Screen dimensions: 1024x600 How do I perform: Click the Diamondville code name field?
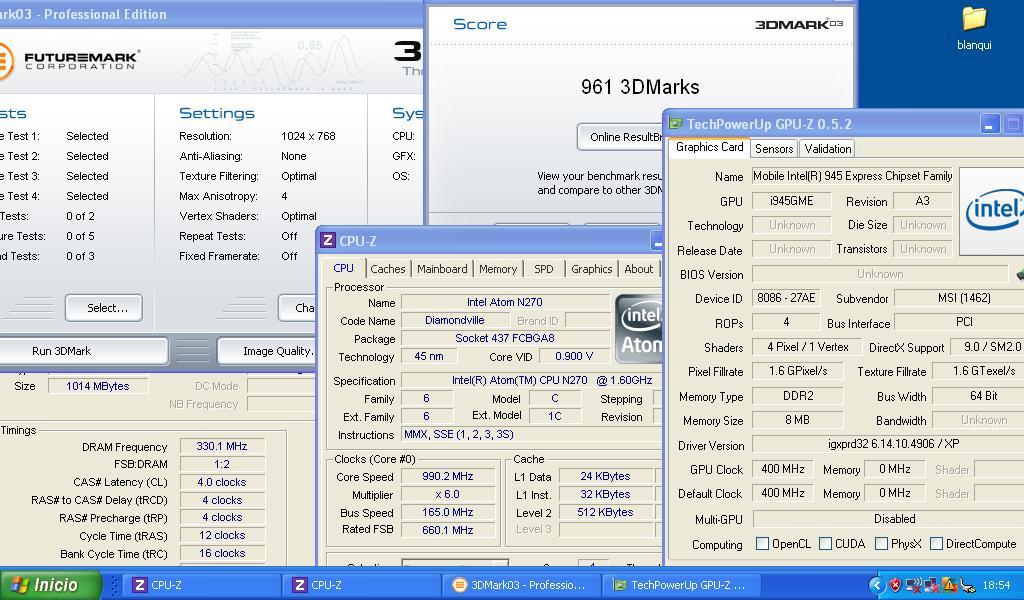pyautogui.click(x=455, y=321)
